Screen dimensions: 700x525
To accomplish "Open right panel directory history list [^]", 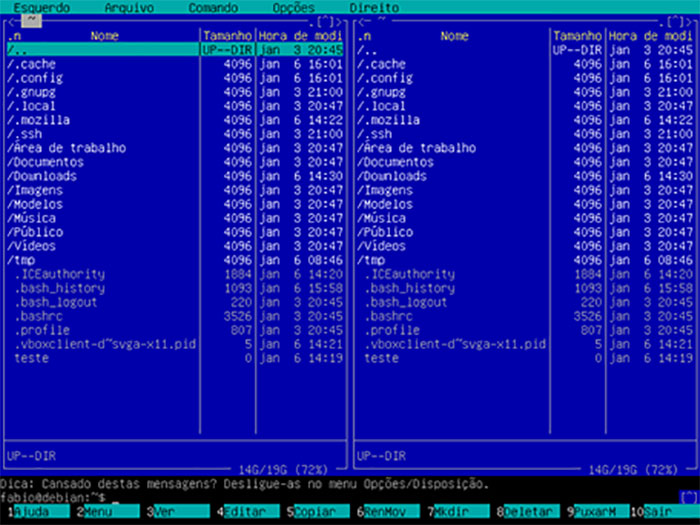I will (x=675, y=21).
